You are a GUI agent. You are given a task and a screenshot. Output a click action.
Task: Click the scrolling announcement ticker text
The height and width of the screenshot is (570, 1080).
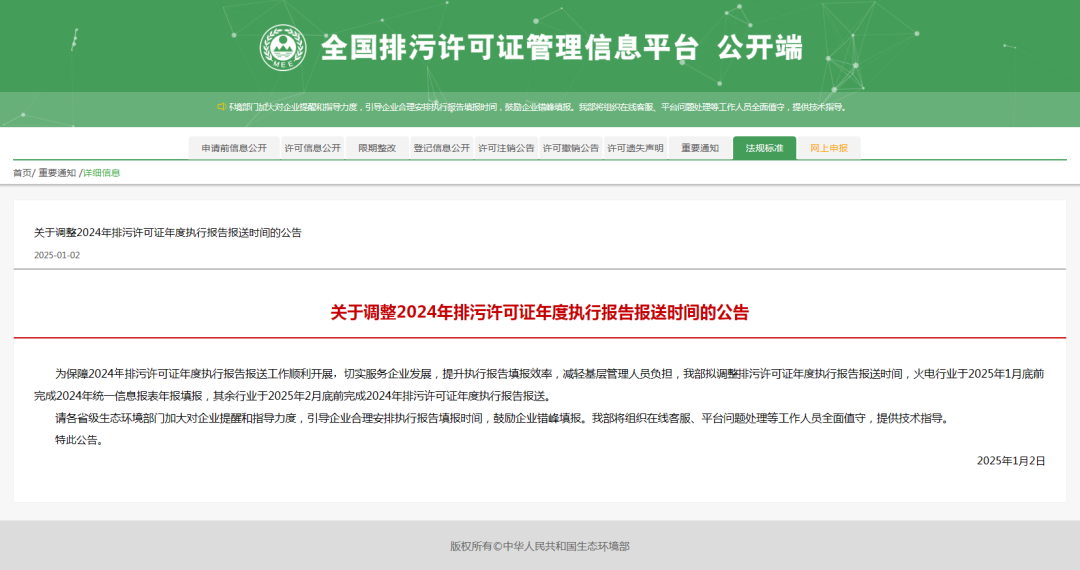click(x=537, y=107)
